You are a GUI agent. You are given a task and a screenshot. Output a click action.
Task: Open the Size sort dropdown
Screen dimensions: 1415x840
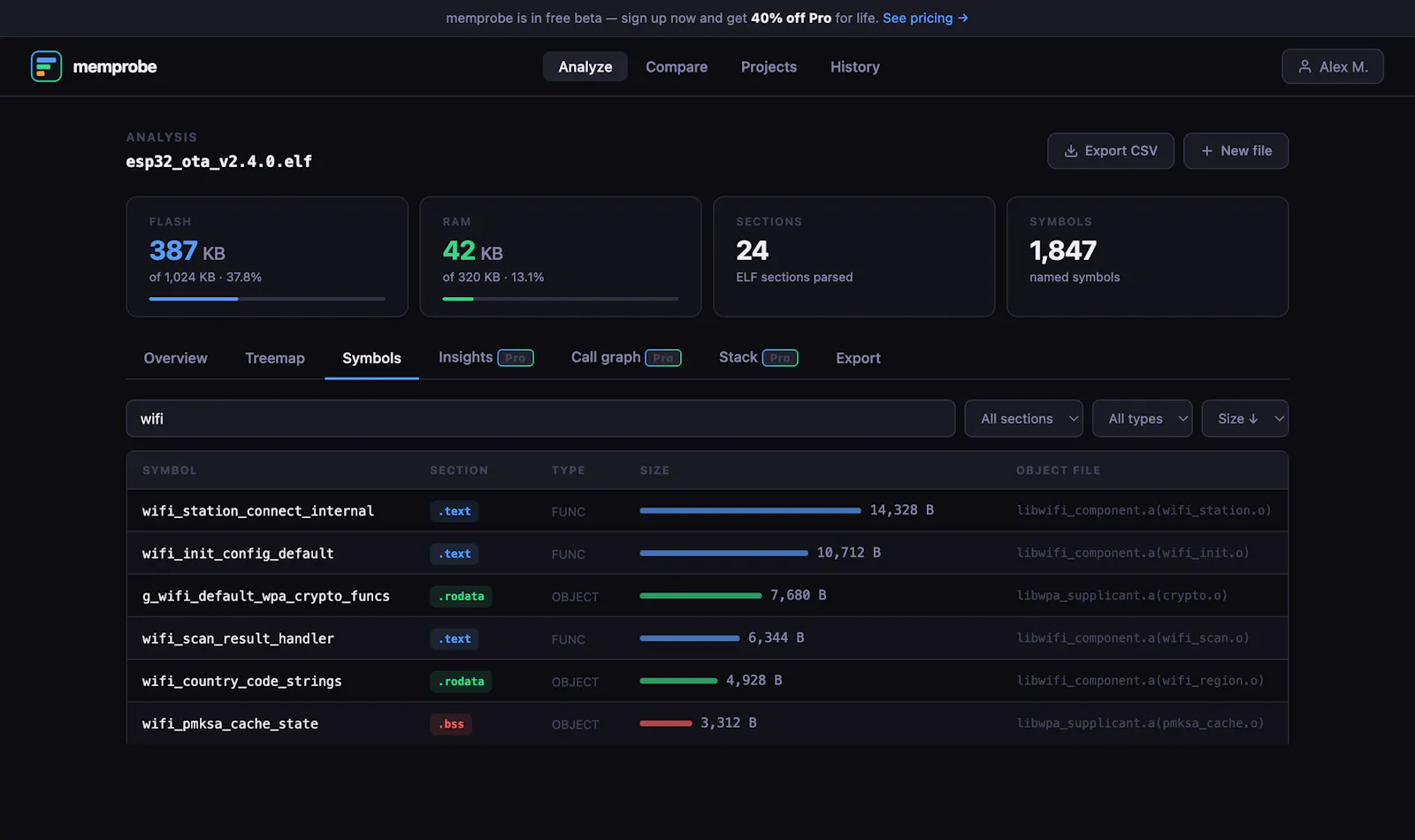click(x=1245, y=418)
